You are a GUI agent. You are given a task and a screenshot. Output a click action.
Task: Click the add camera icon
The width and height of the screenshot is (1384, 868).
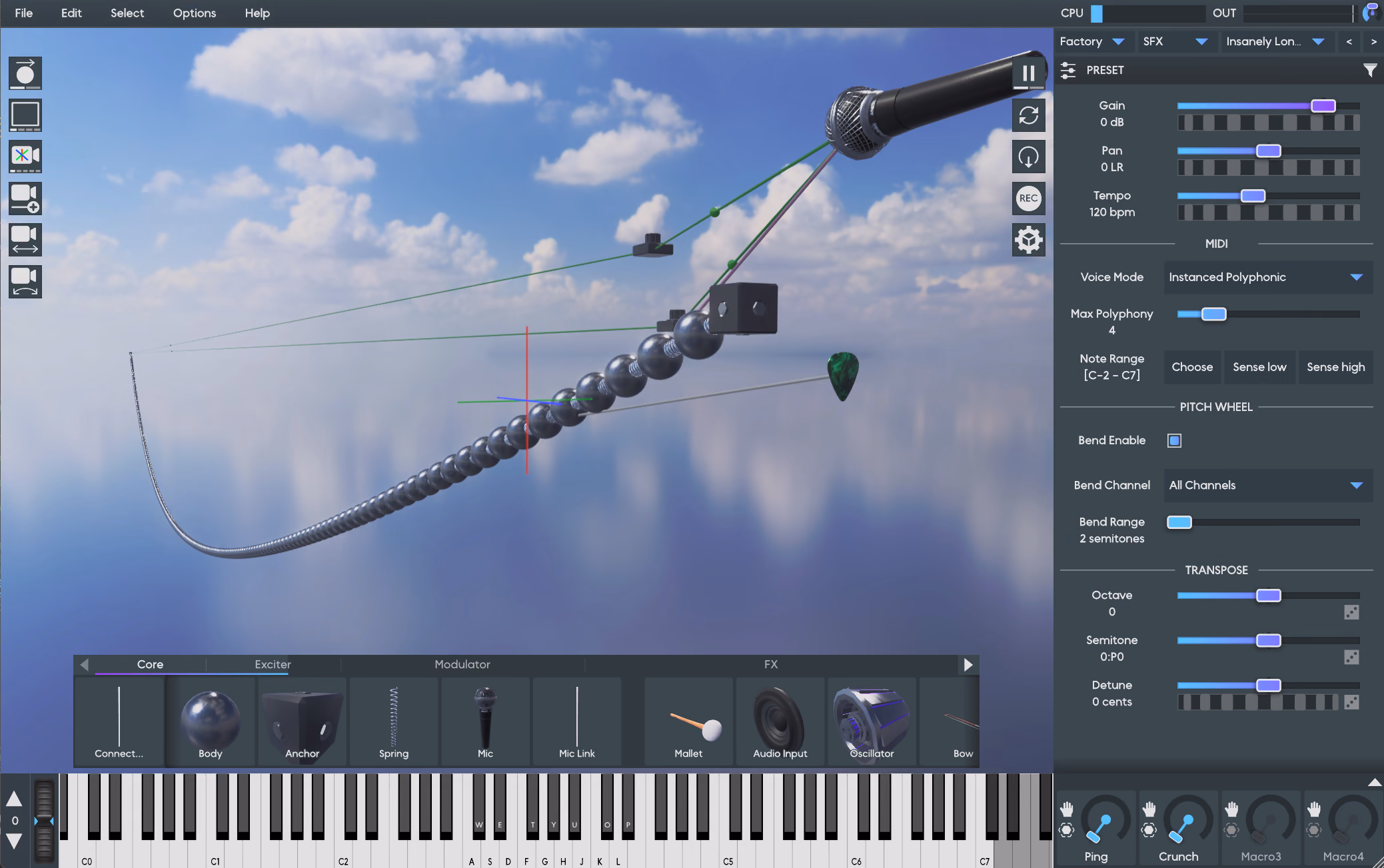click(25, 199)
